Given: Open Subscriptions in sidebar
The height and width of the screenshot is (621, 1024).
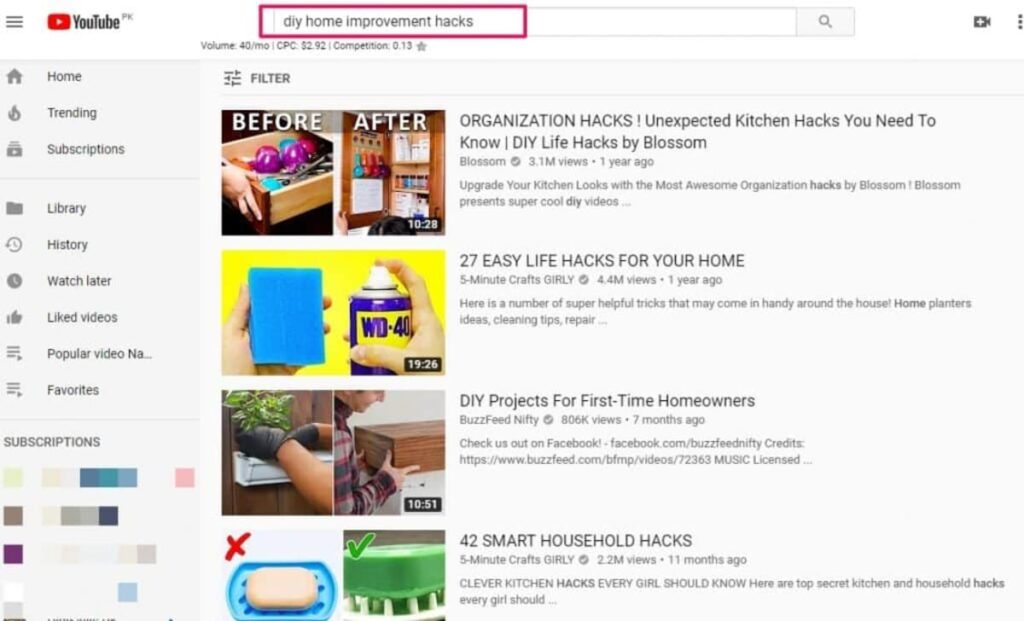Looking at the screenshot, I should coord(86,149).
